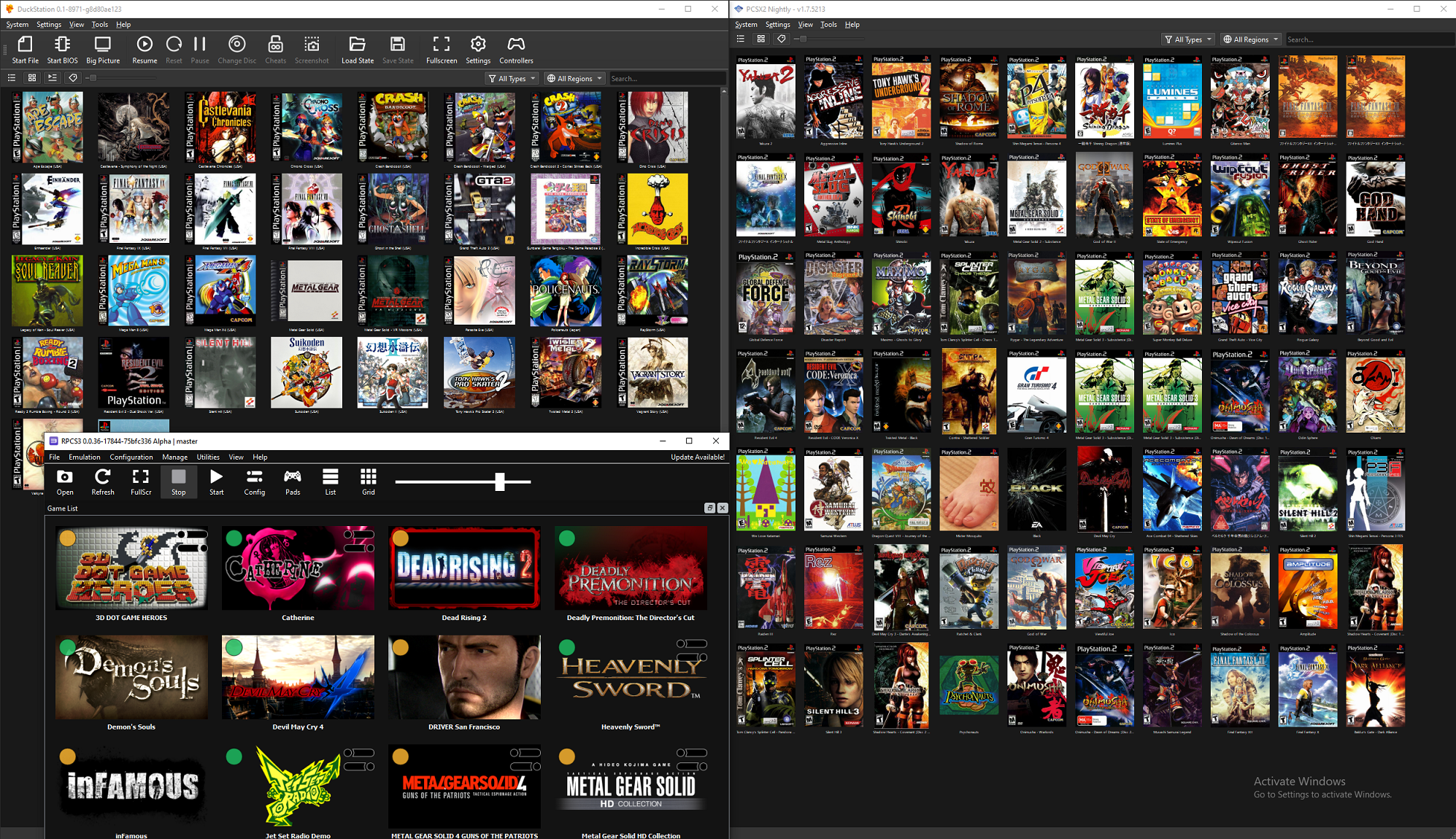Close the RPCS3 Game List panel
This screenshot has width=1456, height=839.
pyautogui.click(x=722, y=508)
